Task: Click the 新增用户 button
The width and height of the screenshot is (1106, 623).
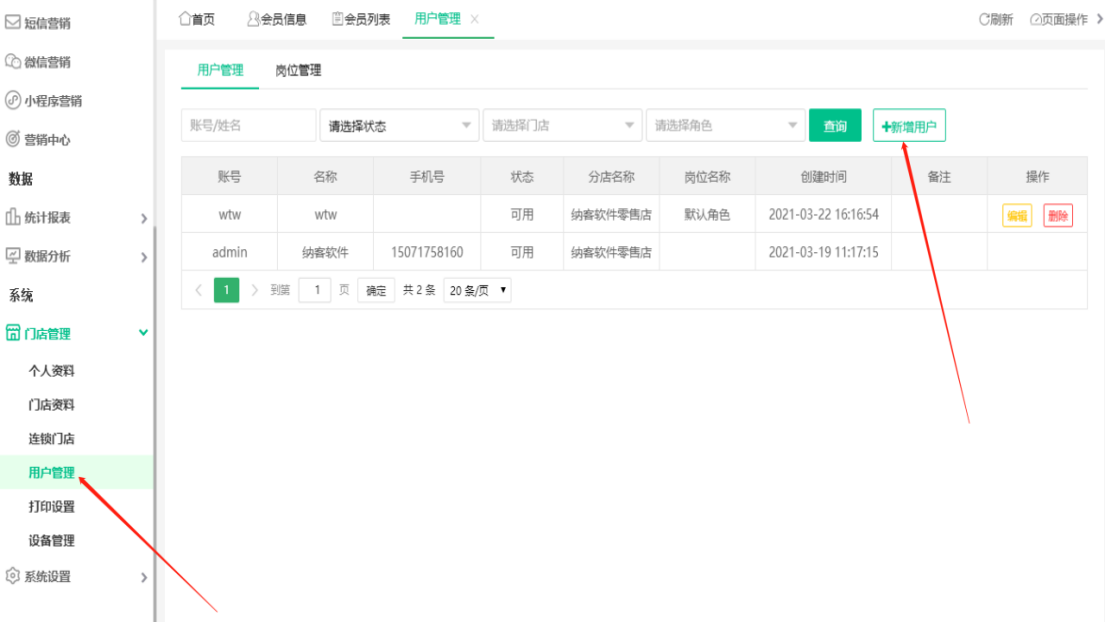Action: 907,125
